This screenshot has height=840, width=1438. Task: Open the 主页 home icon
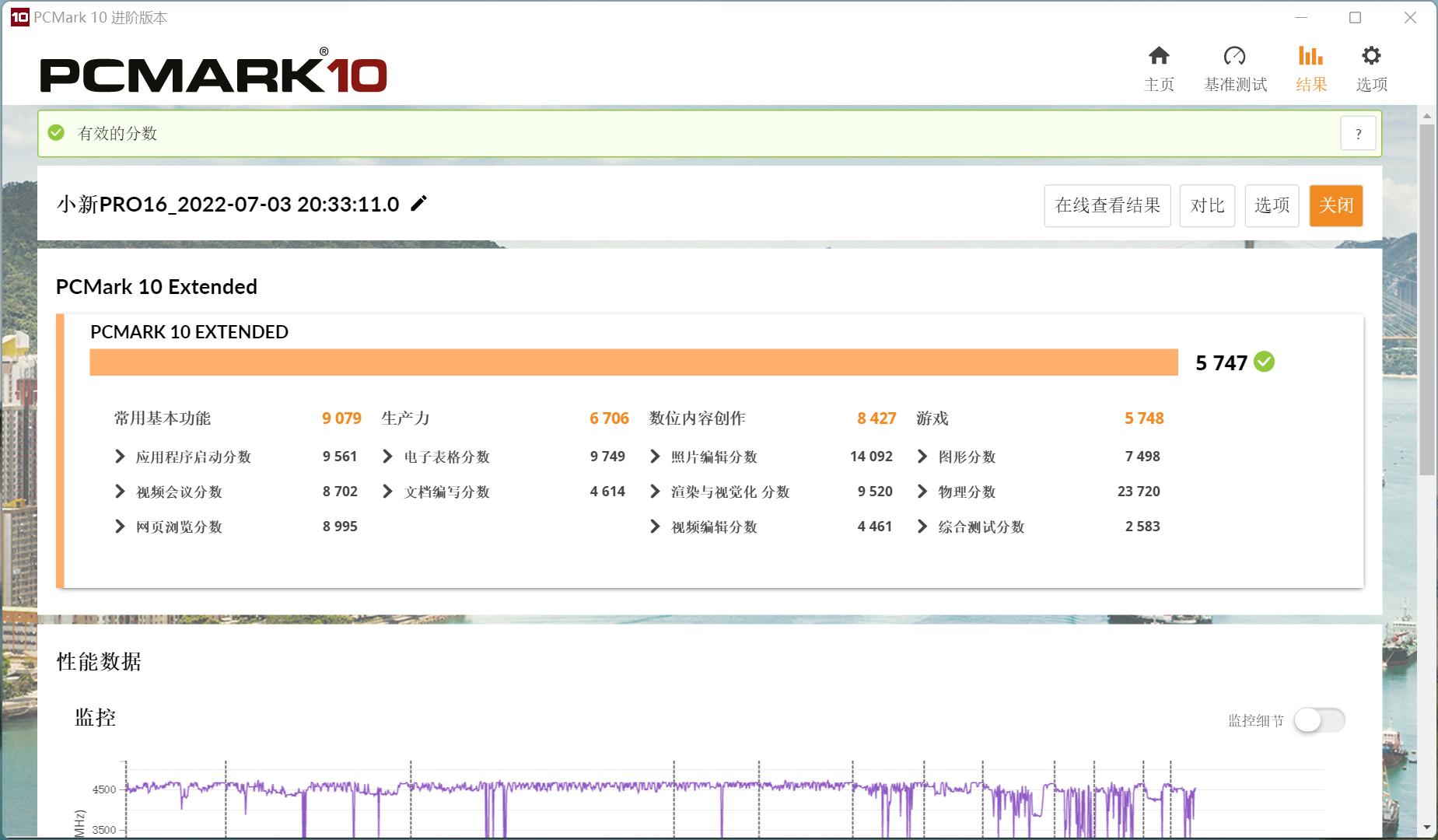pos(1159,56)
